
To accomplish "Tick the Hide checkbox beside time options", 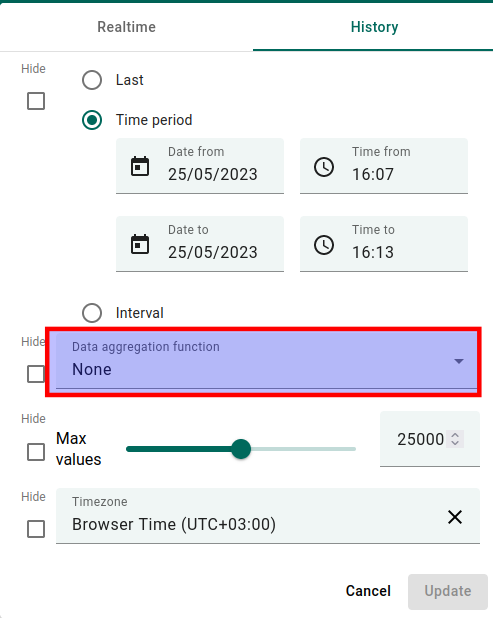I will pyautogui.click(x=36, y=101).
